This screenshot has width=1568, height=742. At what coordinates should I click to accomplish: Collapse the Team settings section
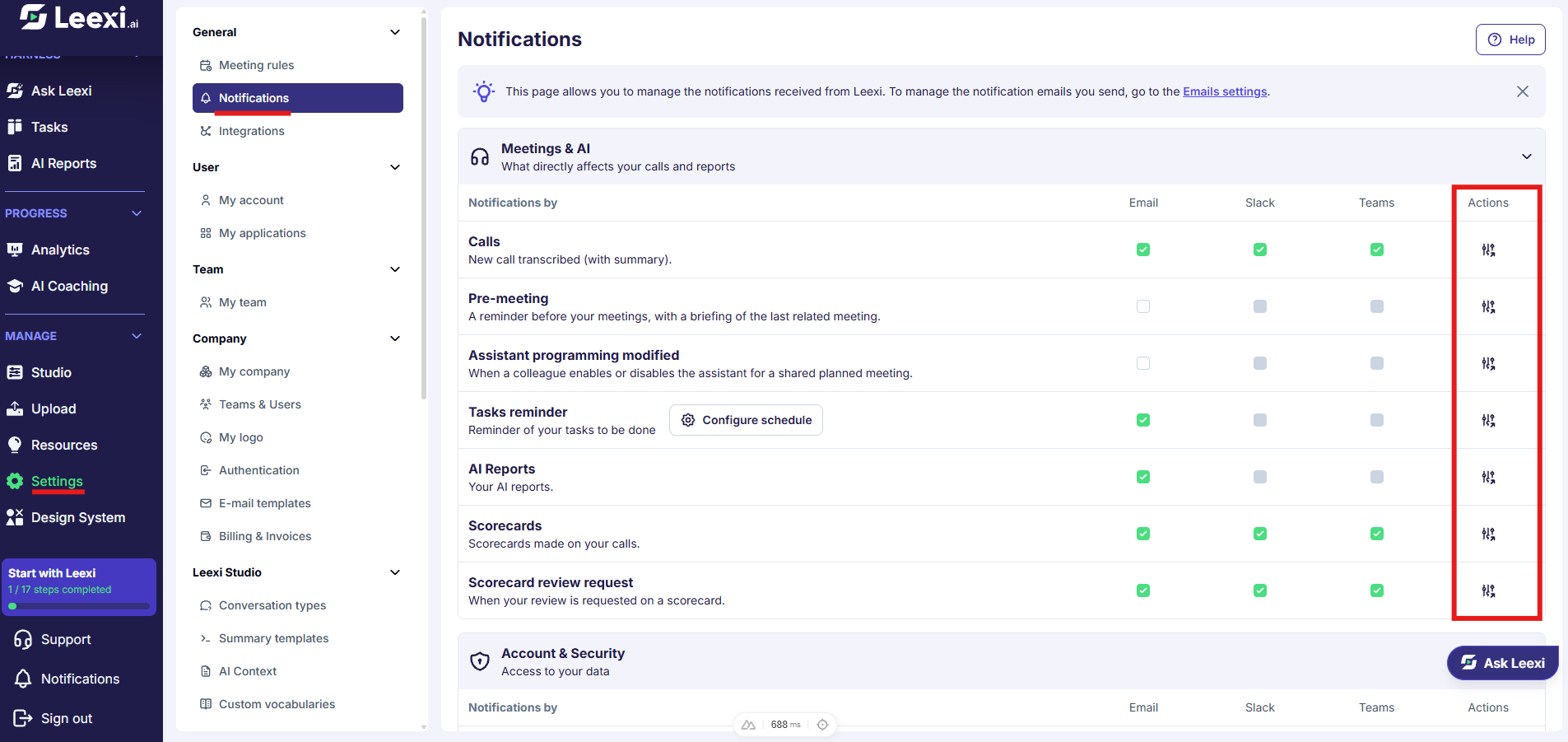pos(395,269)
